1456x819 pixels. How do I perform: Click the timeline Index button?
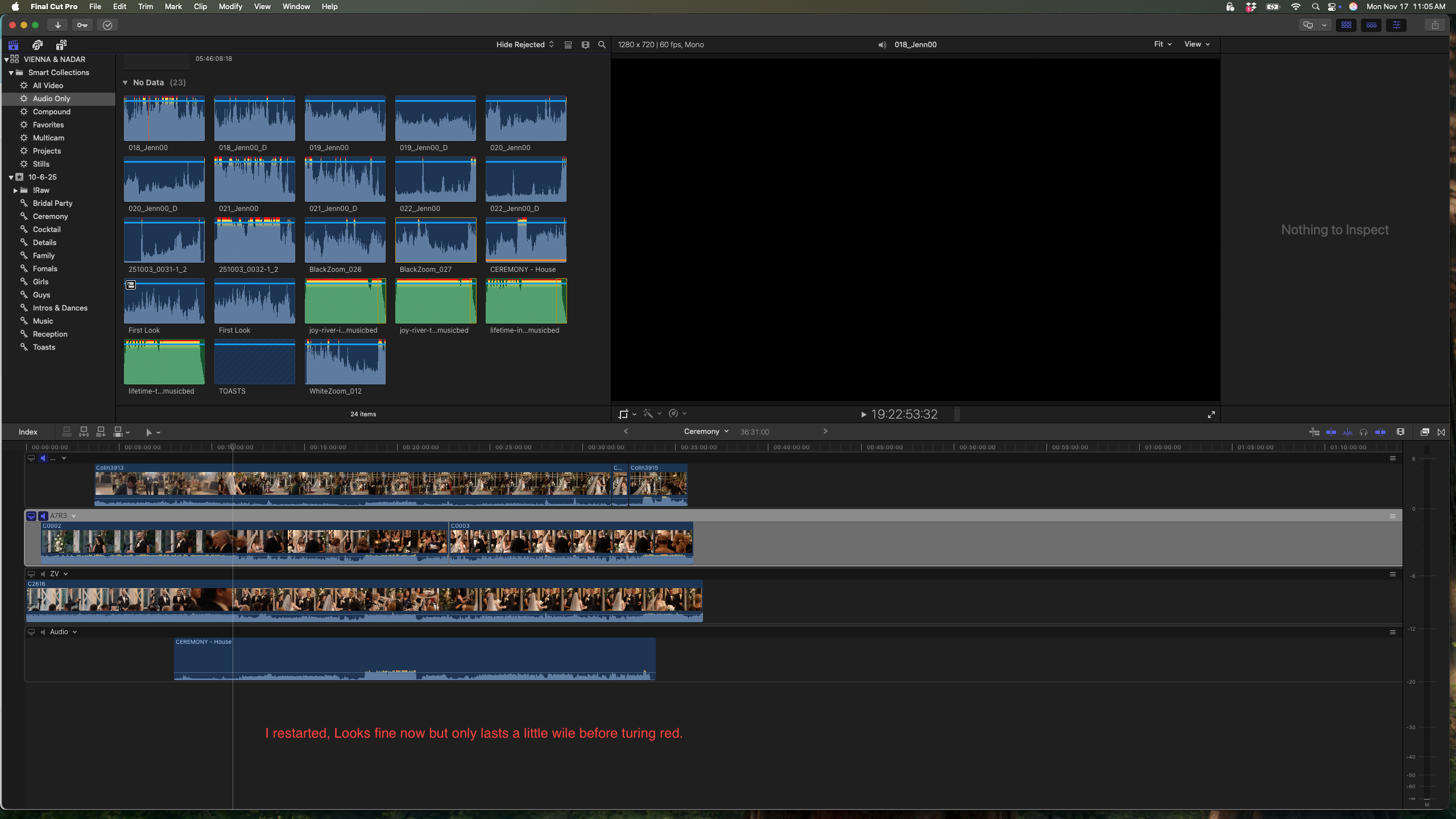(28, 432)
